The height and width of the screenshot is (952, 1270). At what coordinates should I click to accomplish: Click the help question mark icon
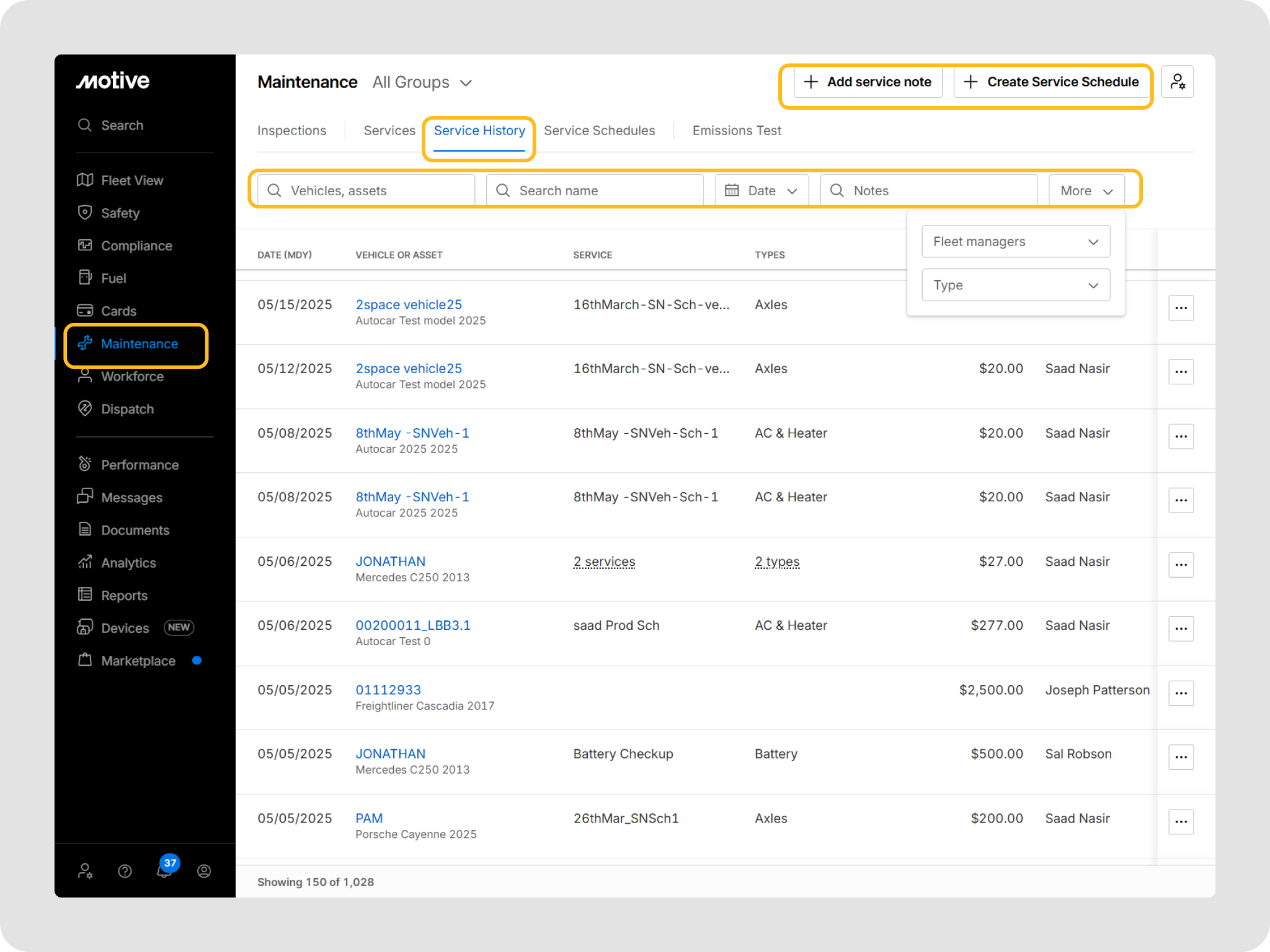pos(125,871)
